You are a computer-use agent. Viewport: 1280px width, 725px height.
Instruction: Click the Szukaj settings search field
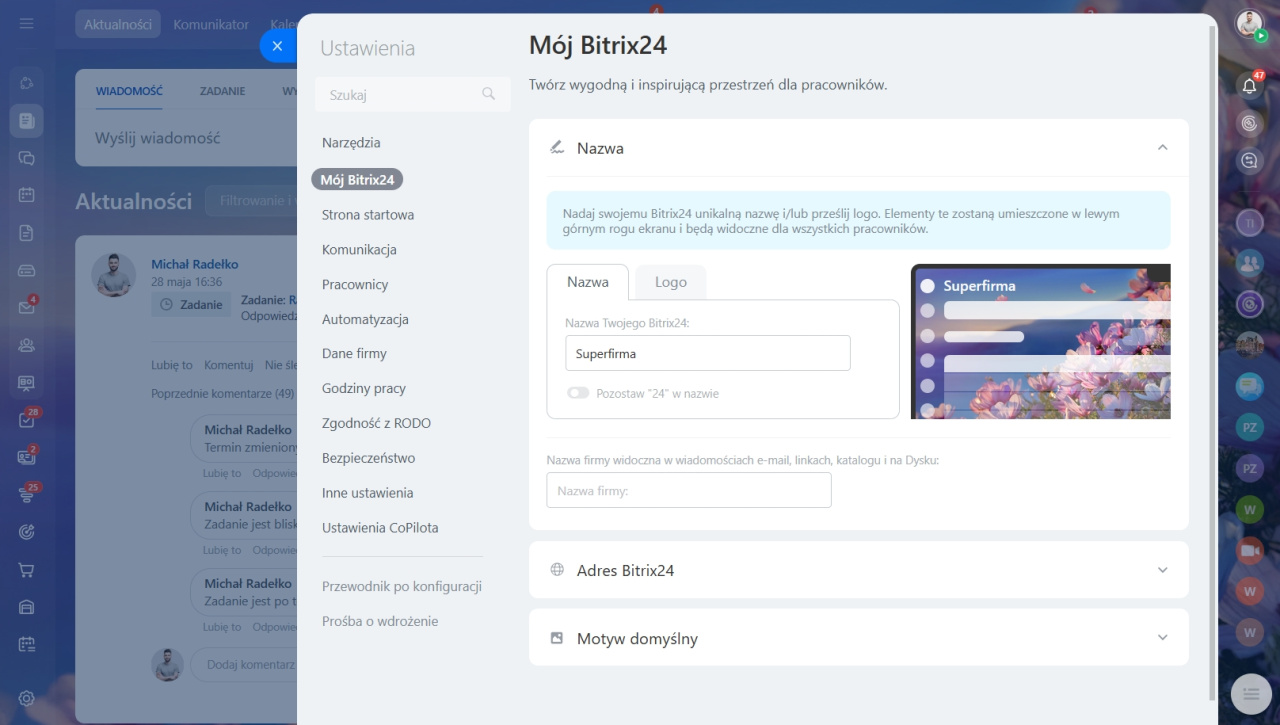tap(412, 94)
